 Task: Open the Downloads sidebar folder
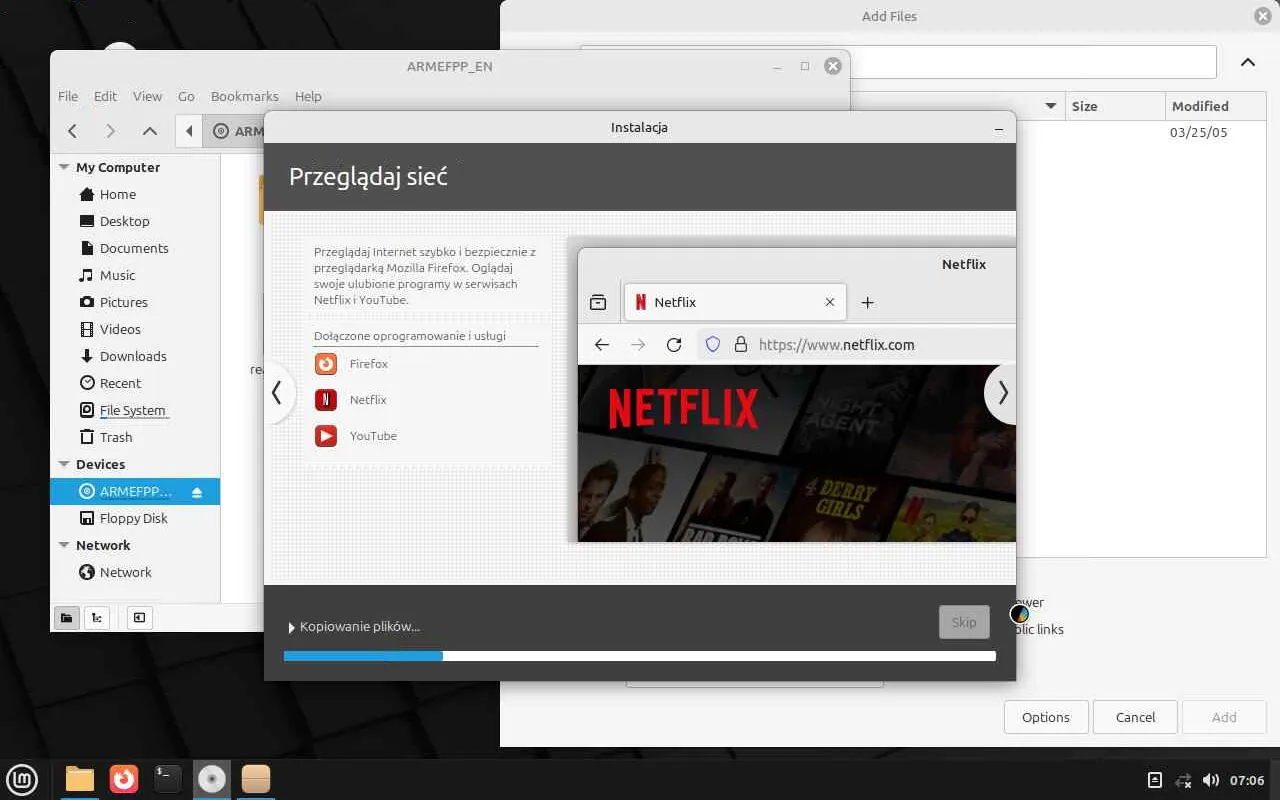click(133, 356)
